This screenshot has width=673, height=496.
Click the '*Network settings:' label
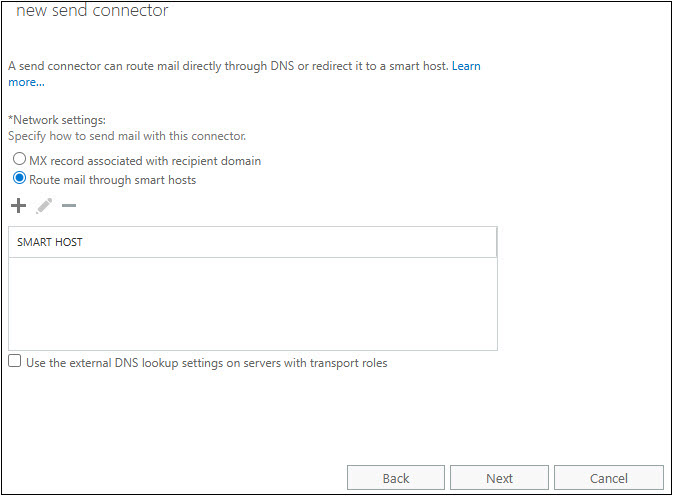pos(57,120)
